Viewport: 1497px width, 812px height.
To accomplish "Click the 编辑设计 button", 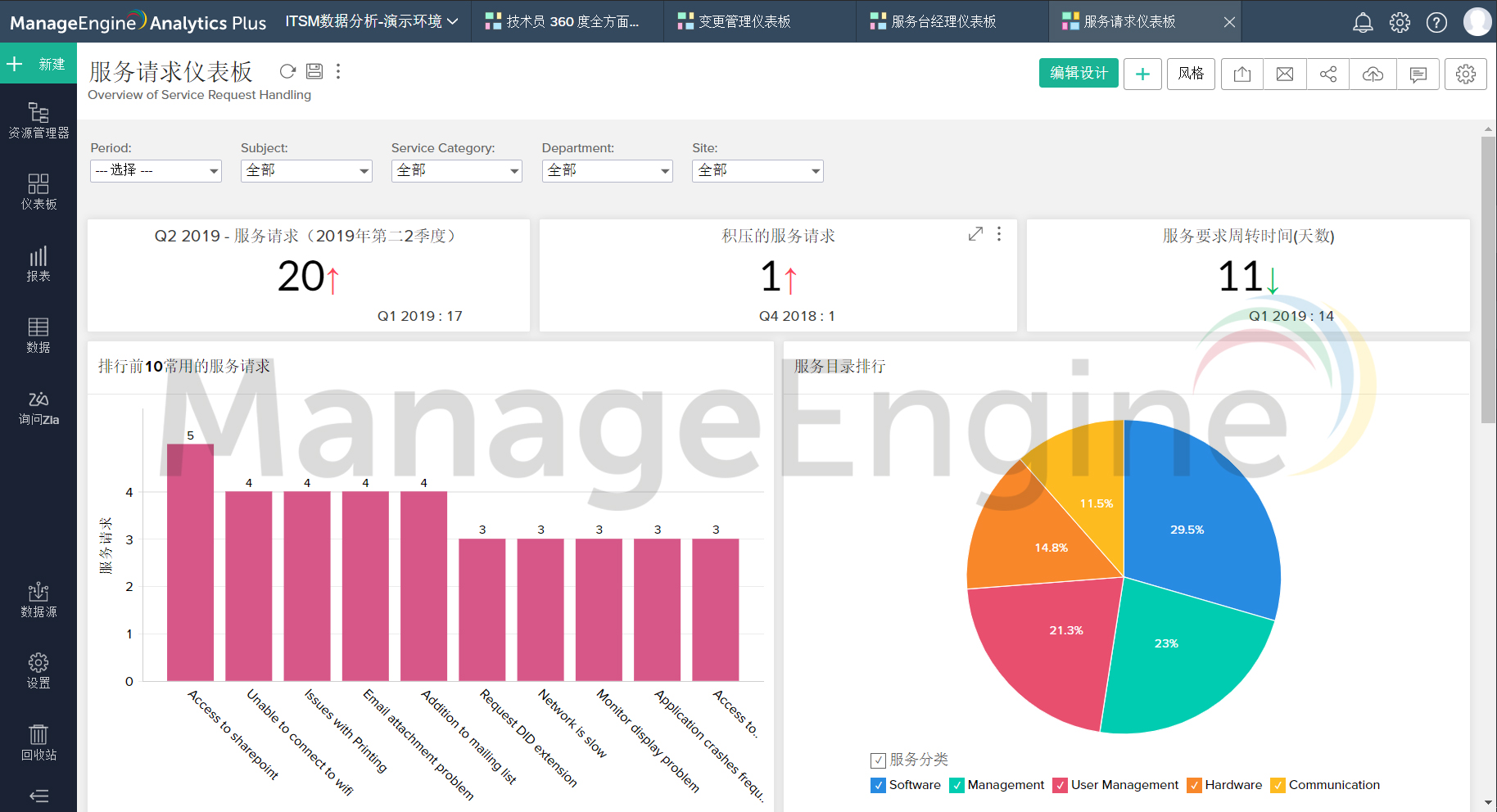I will pos(1079,73).
